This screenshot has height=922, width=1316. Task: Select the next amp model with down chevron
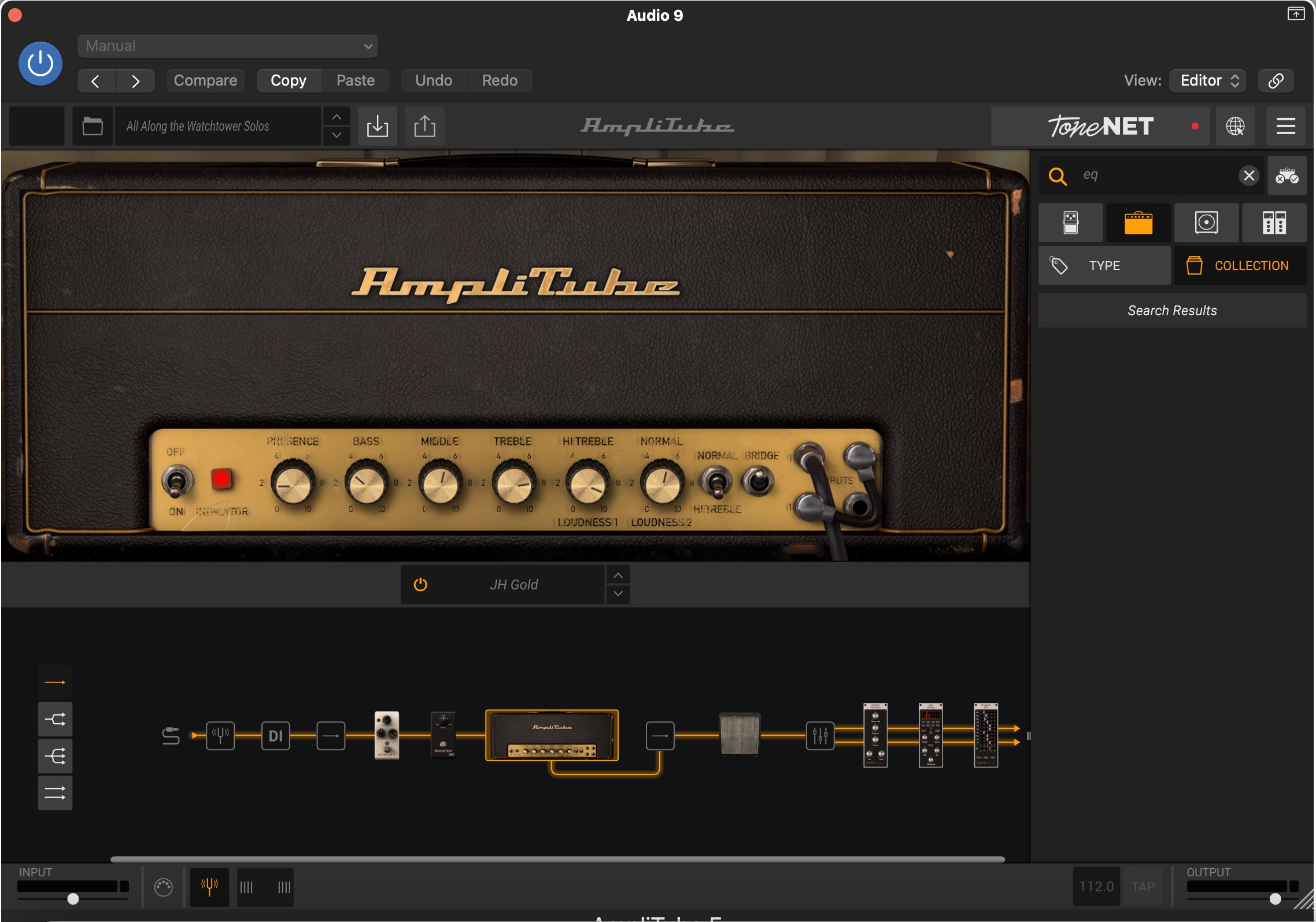618,594
